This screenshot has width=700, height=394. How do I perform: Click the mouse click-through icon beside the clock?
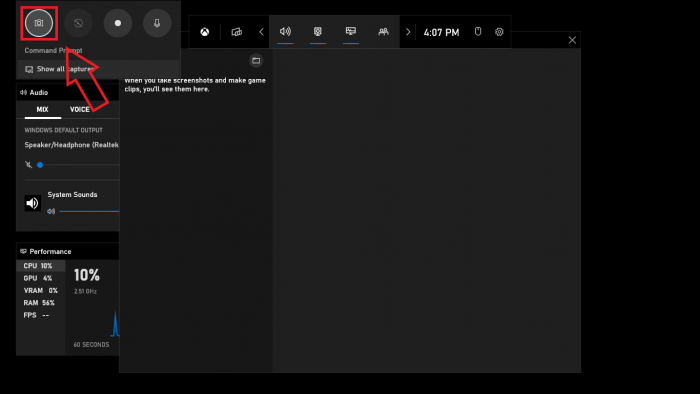point(478,32)
